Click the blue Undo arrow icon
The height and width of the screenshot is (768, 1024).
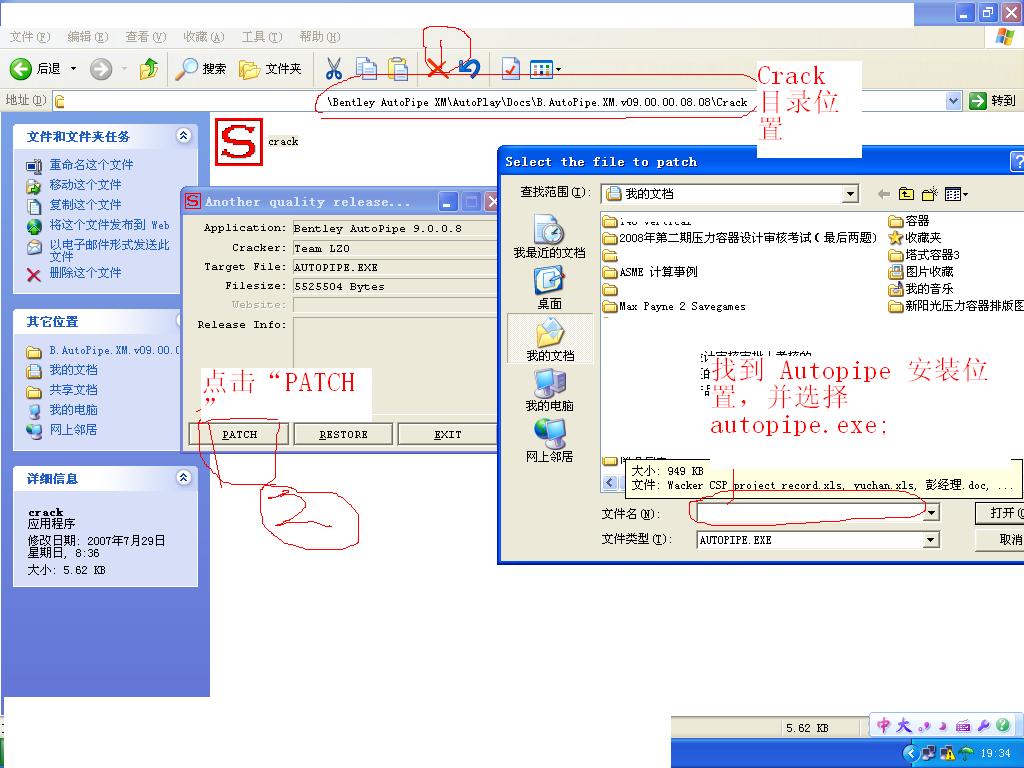(x=469, y=69)
